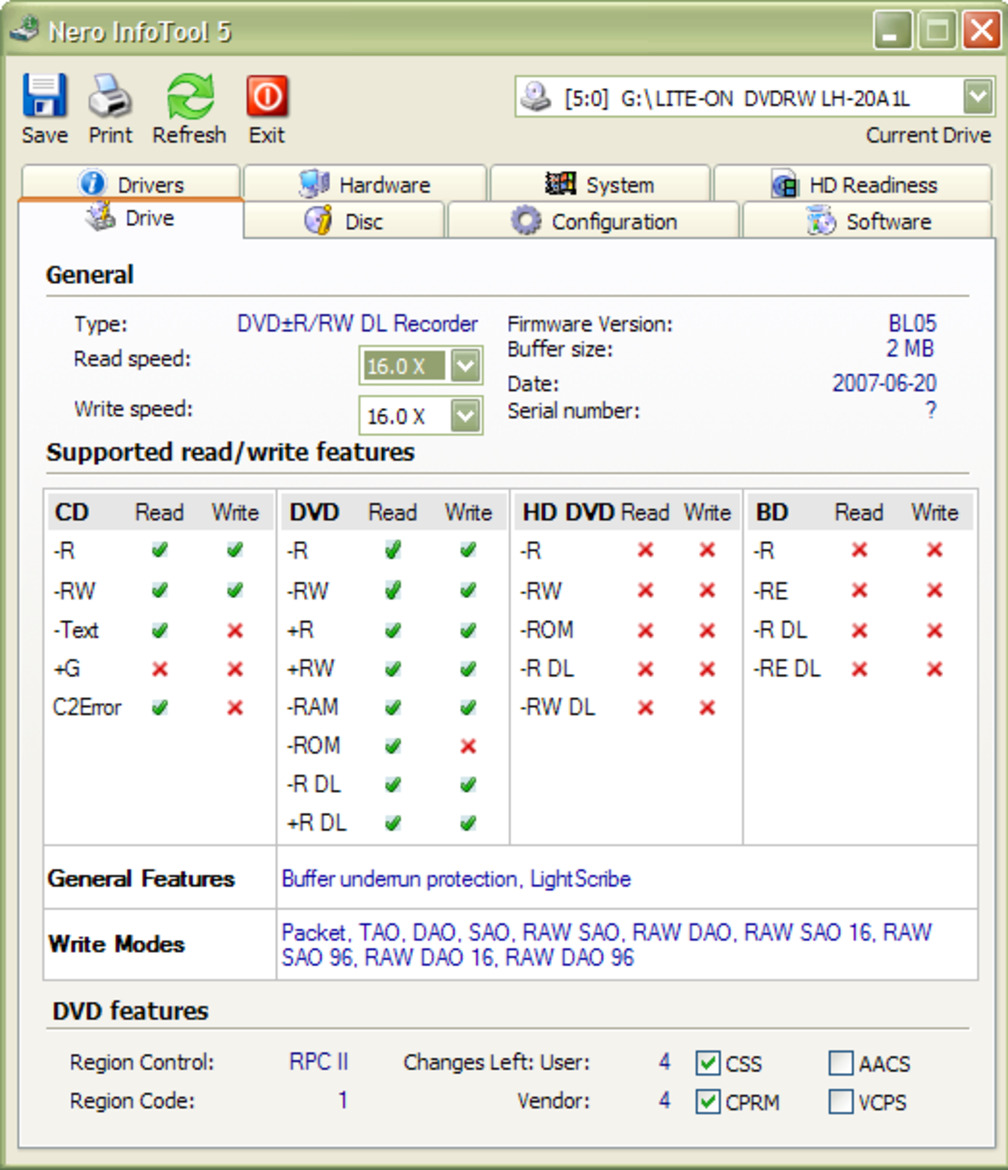The height and width of the screenshot is (1170, 1008).
Task: Click the Disc tab icon
Action: 319,221
